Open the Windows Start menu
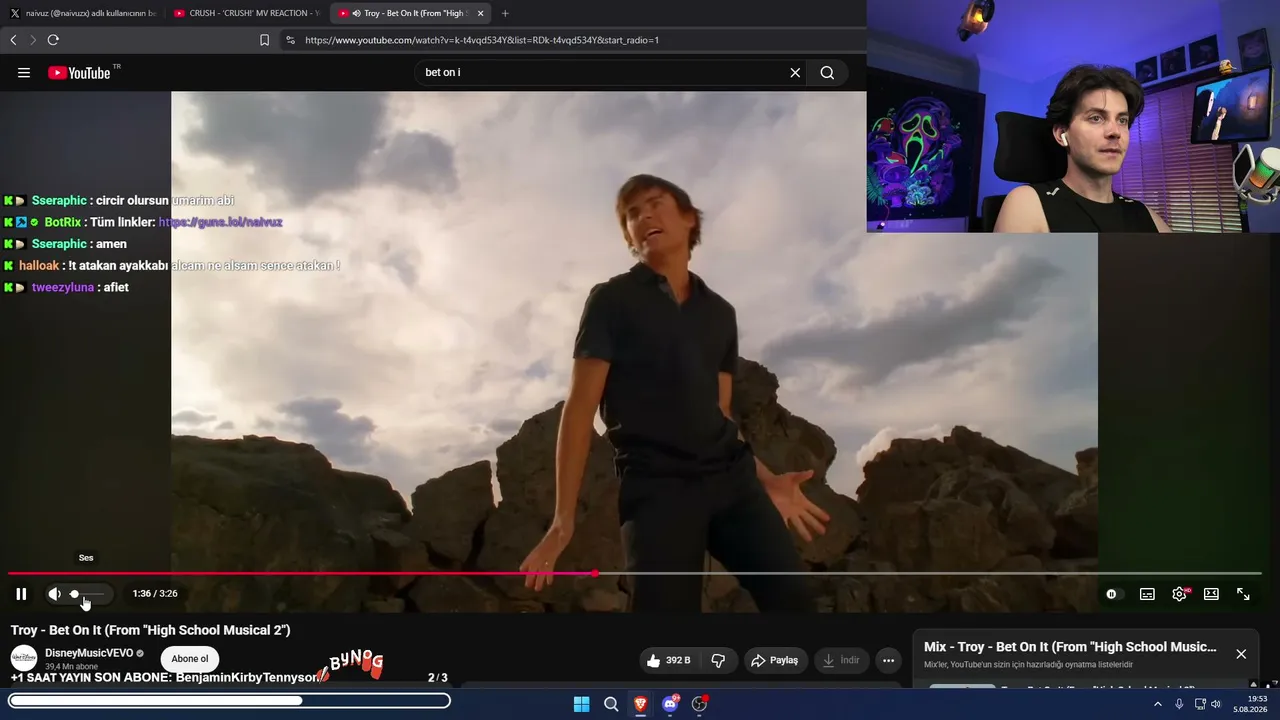Screen dimensions: 1280x720 [x=581, y=704]
